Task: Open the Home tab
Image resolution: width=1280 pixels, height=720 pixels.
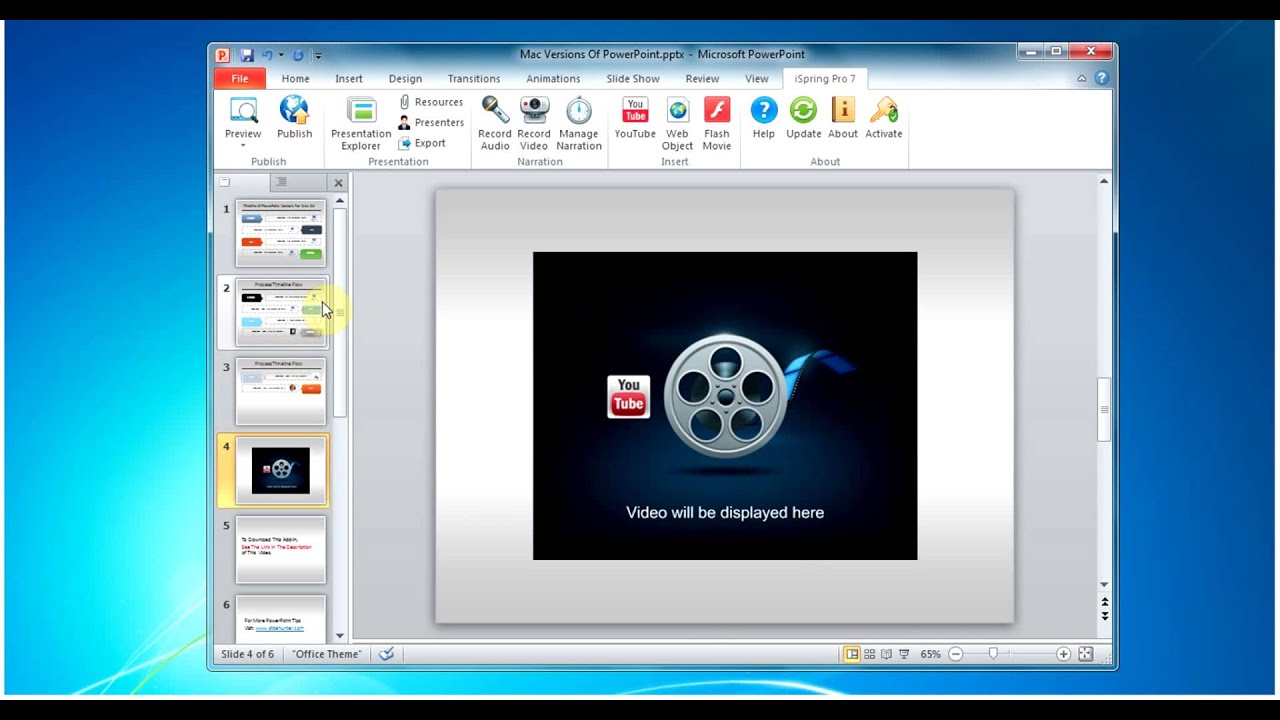Action: [x=295, y=78]
